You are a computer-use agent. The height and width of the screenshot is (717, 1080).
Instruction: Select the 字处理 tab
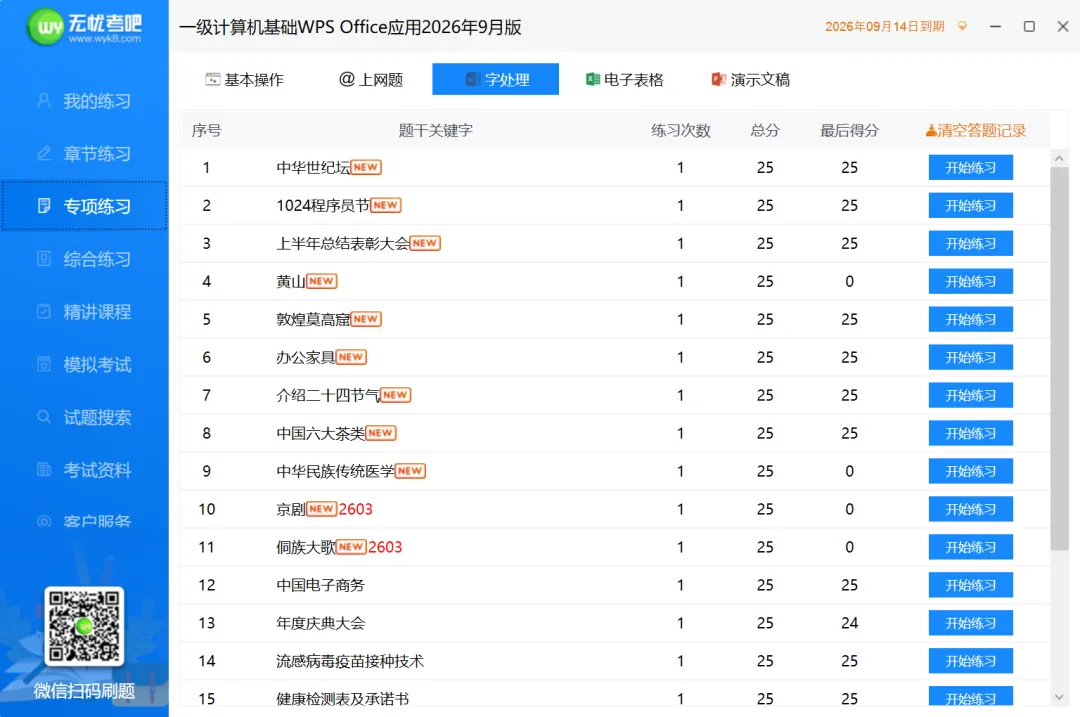pos(495,79)
